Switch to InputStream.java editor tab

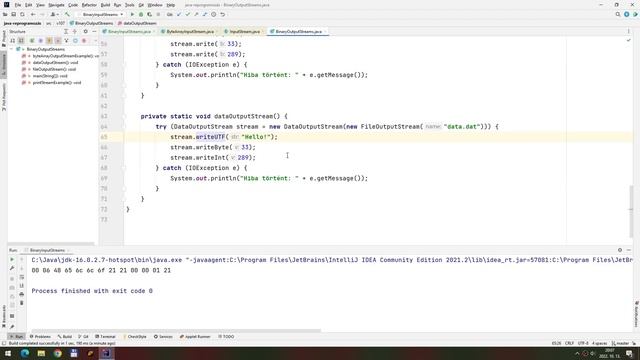(x=244, y=31)
